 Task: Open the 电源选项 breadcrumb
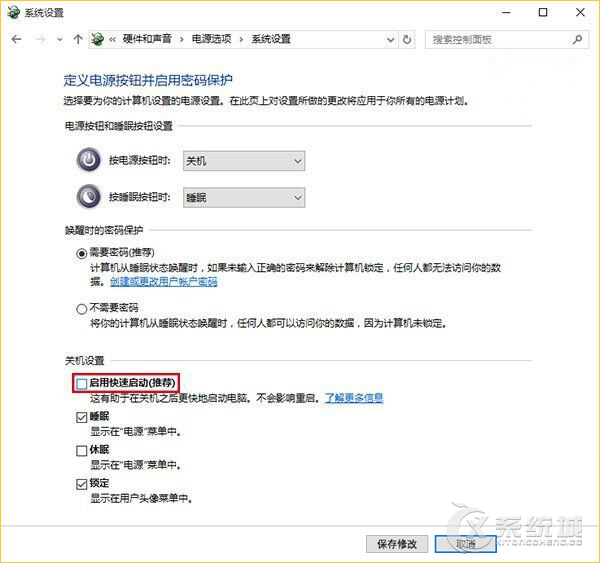point(212,39)
